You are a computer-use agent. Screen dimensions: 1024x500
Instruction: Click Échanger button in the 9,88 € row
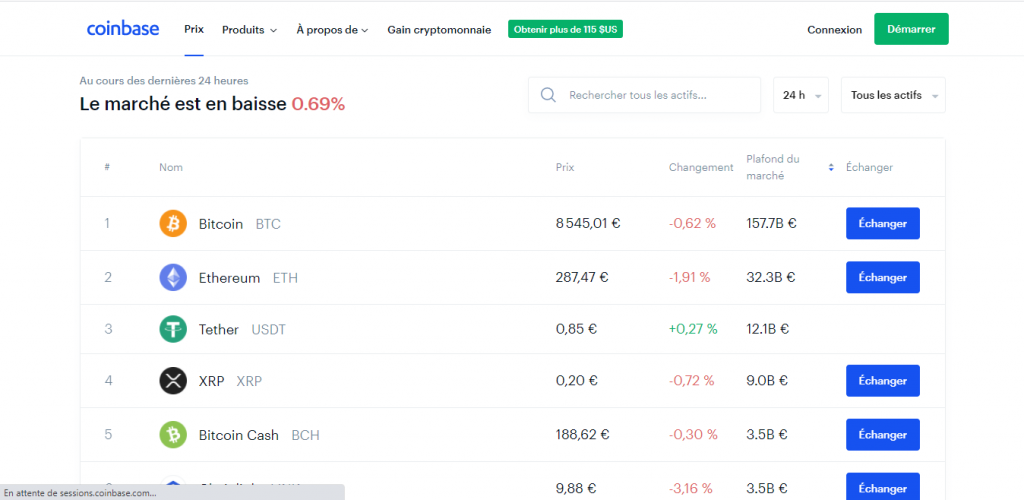click(x=883, y=486)
